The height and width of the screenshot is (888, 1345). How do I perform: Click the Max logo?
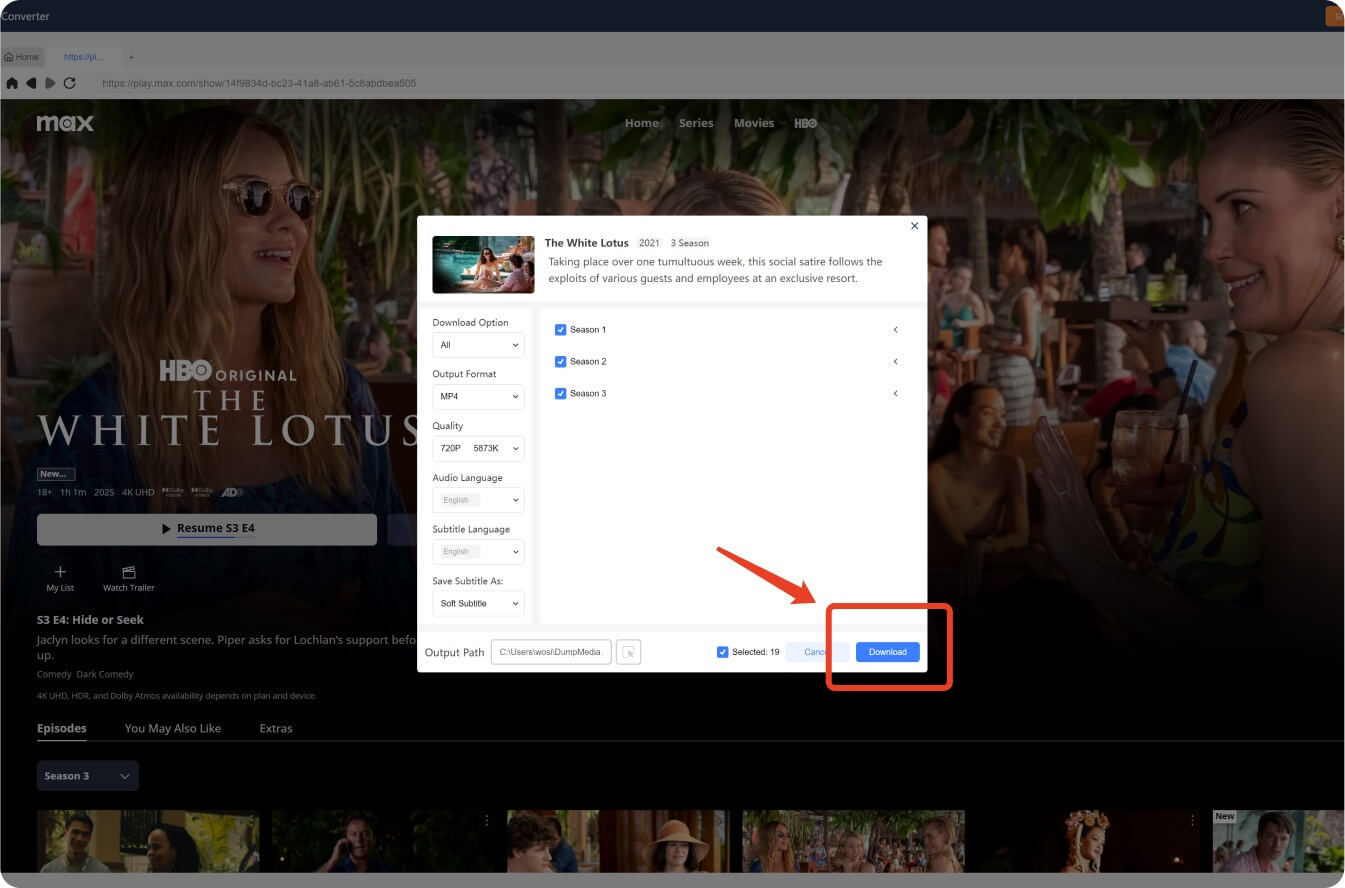(65, 123)
